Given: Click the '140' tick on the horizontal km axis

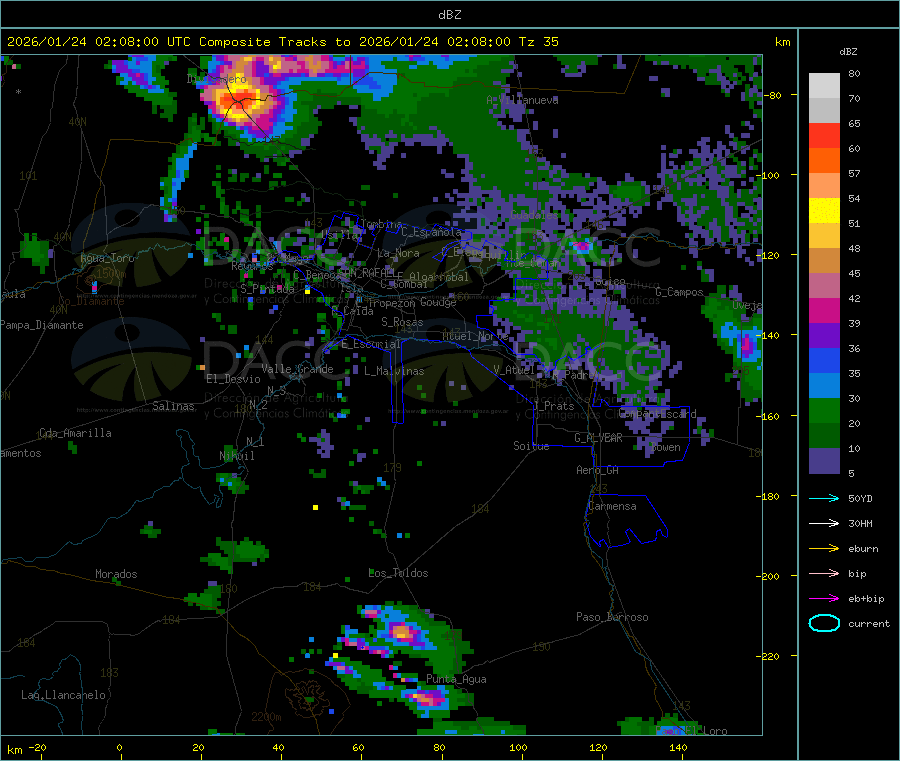Looking at the screenshot, I should coord(678,747).
